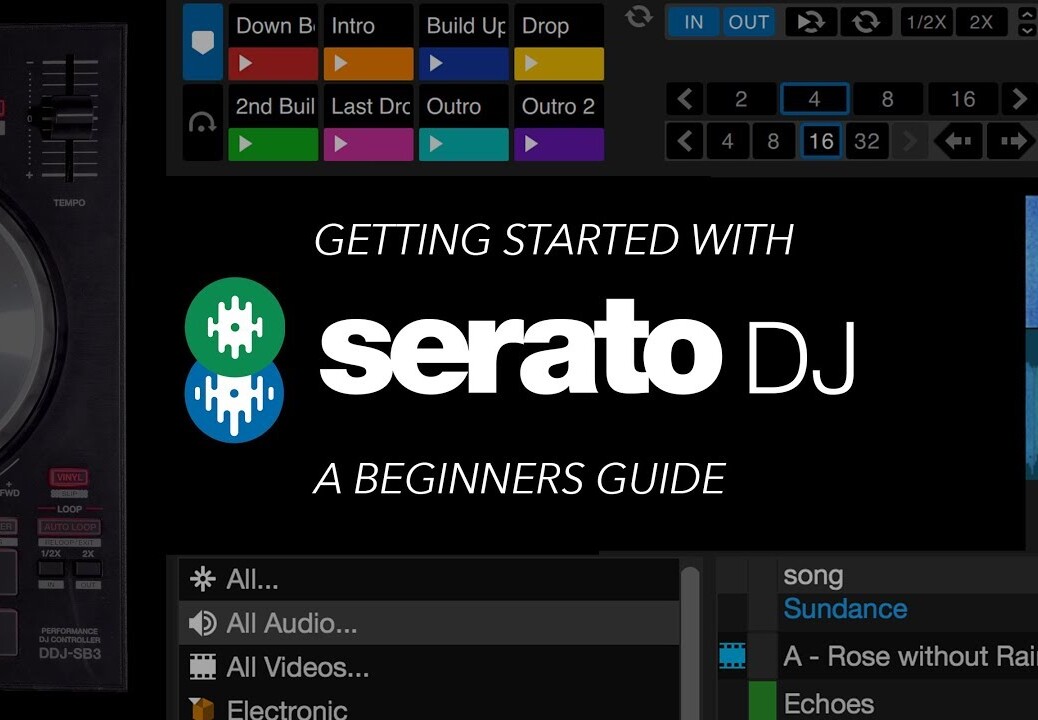Shift beat jump sizes left with chevron before 4
Viewport: 1038px width, 720px height.
pyautogui.click(x=684, y=141)
